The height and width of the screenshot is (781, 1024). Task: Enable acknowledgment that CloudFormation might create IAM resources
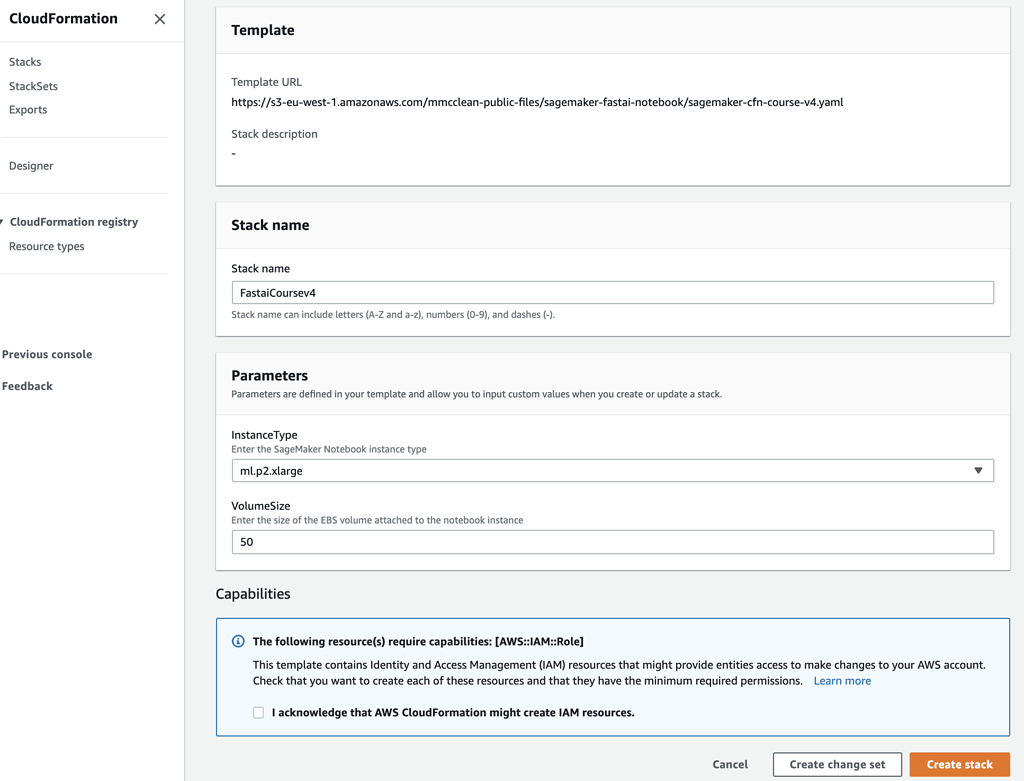[x=258, y=712]
